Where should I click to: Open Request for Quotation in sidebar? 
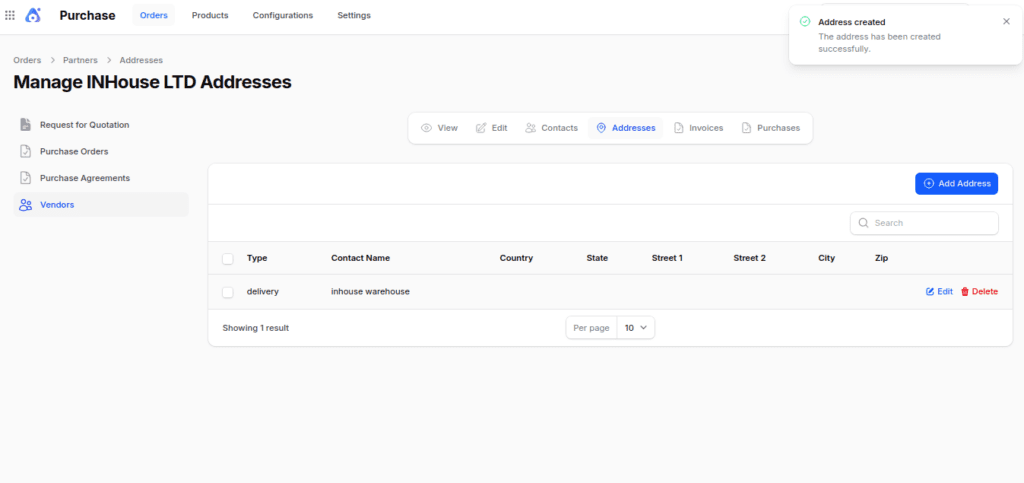101,125
